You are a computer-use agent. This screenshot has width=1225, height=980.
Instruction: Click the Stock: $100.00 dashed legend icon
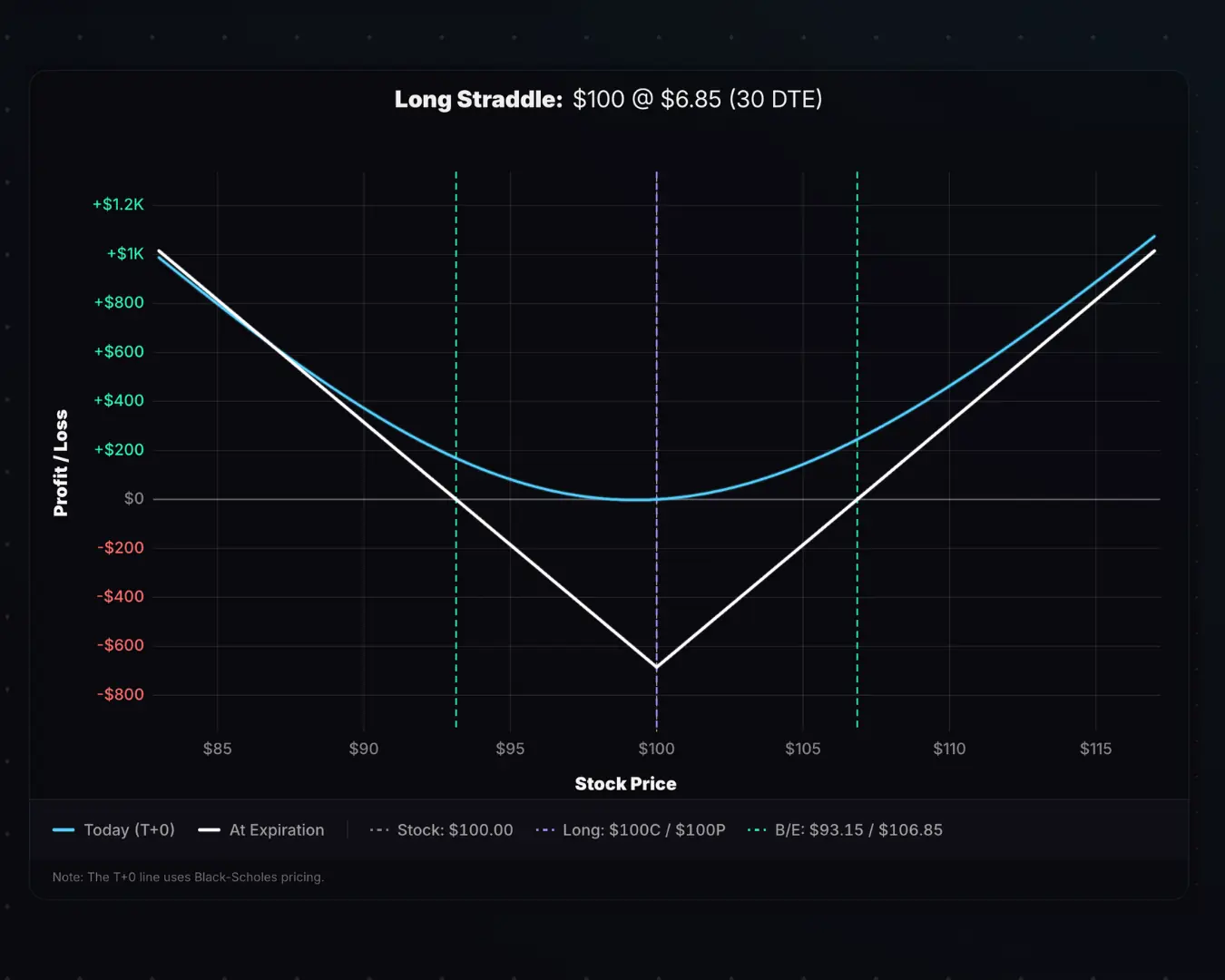coord(377,829)
